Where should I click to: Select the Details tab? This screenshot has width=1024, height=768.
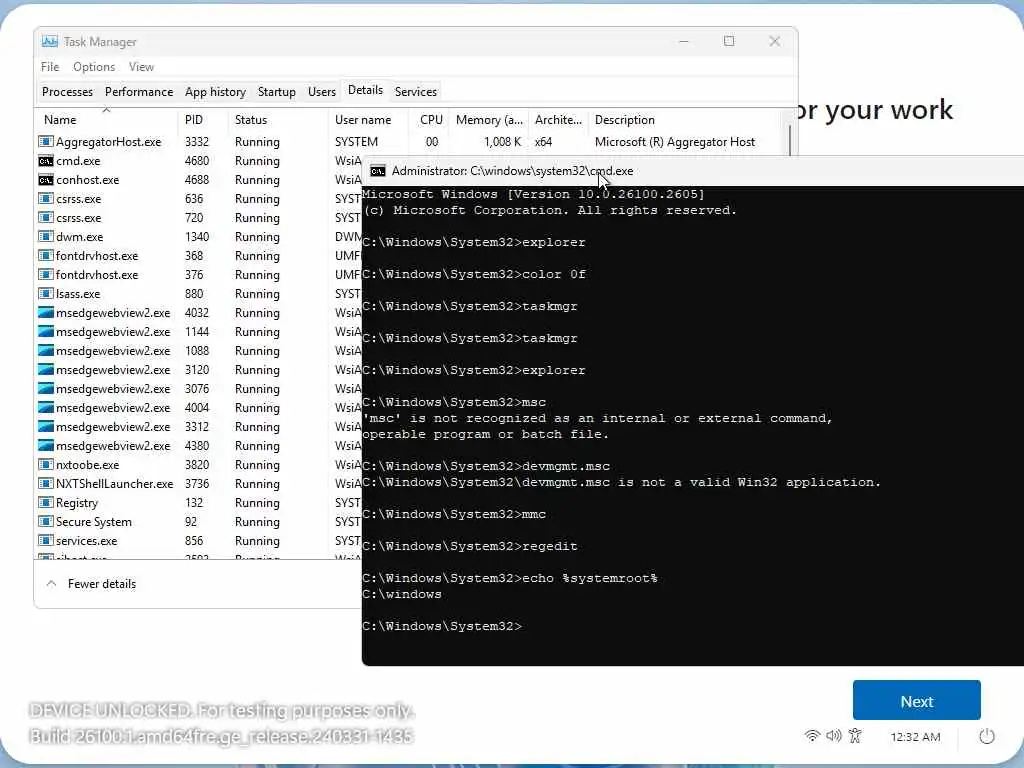[x=365, y=90]
